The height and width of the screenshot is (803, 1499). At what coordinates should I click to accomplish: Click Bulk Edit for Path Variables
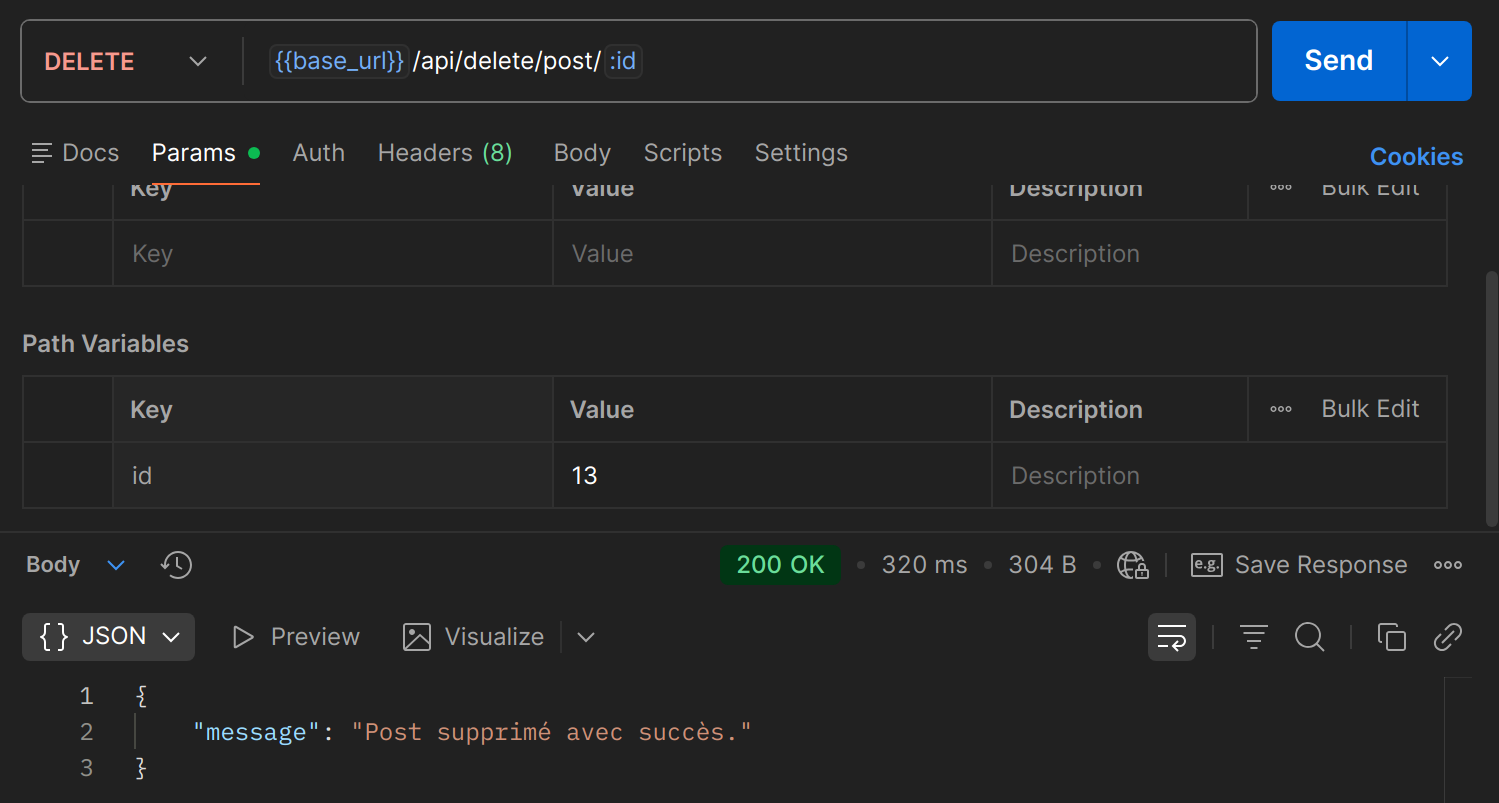click(1370, 409)
